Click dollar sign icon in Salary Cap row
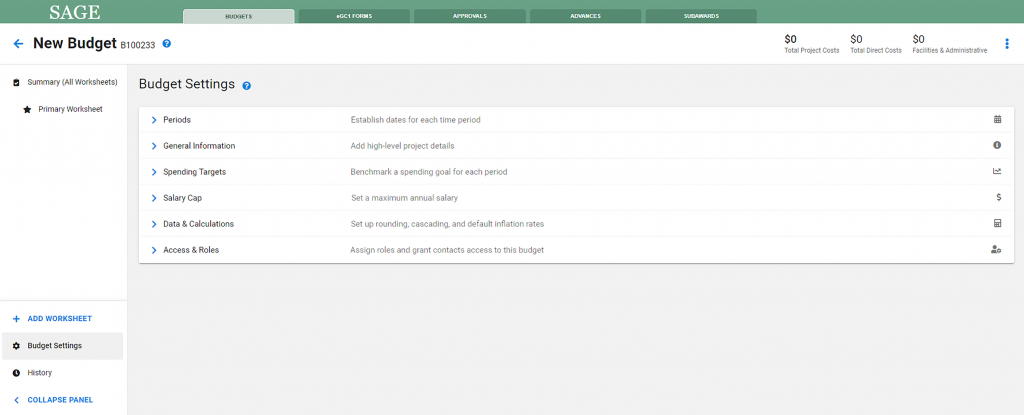1024x415 pixels. 999,197
